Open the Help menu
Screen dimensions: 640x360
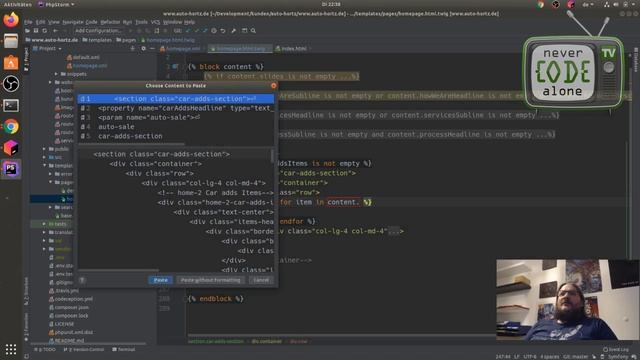tap(189, 22)
